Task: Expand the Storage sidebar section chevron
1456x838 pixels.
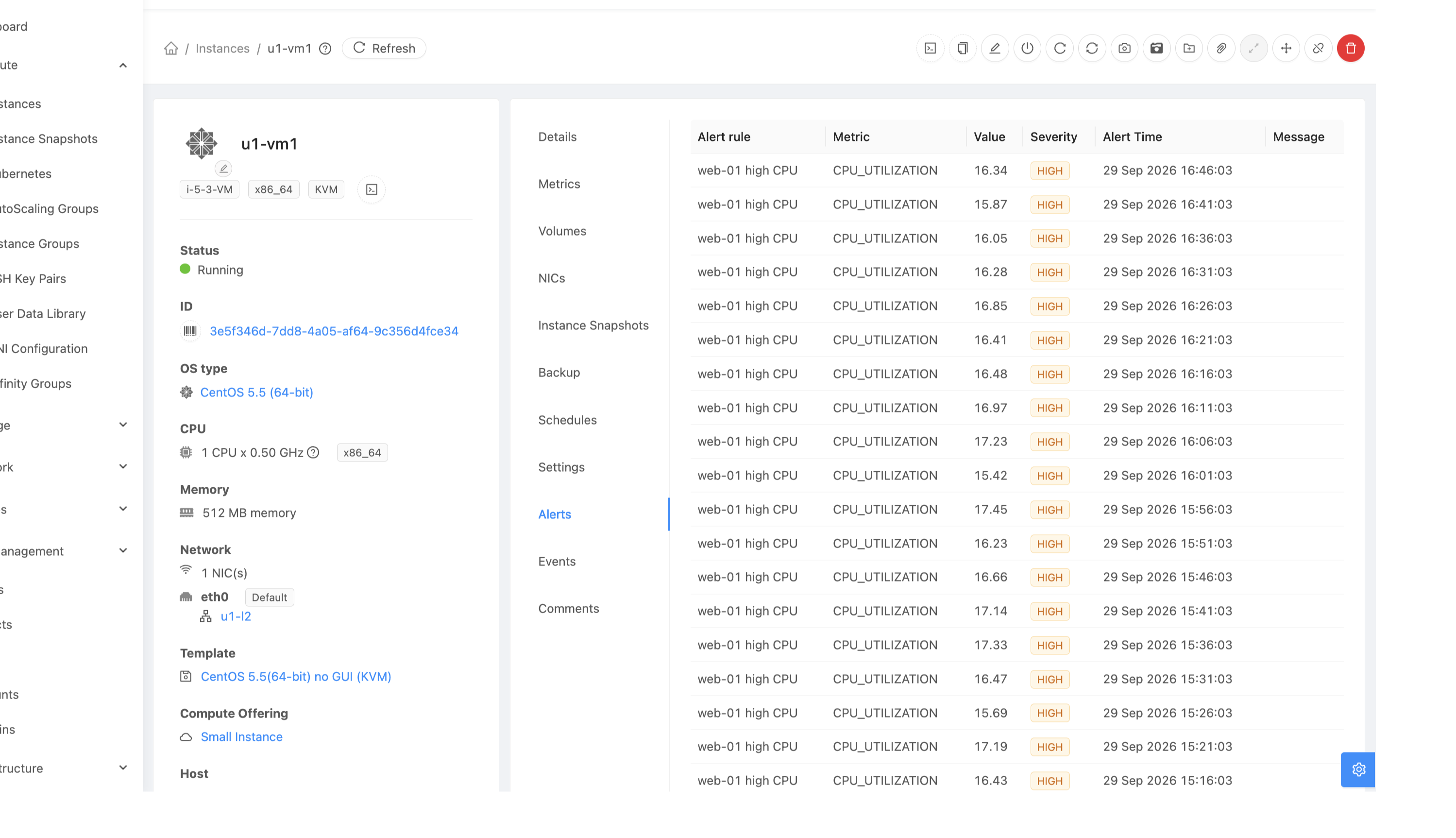Action: click(123, 425)
